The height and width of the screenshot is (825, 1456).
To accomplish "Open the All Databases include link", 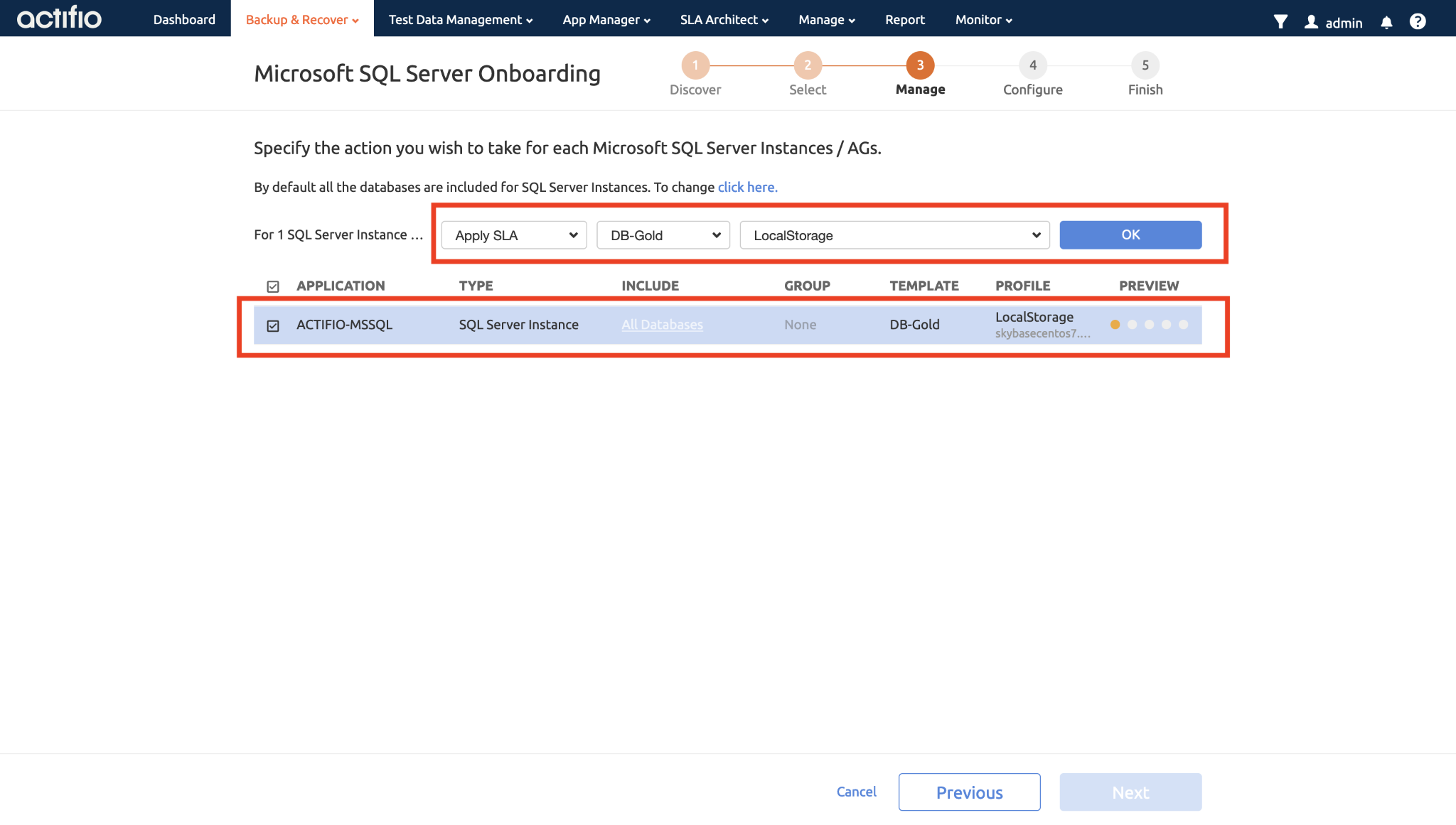I will coord(662,325).
